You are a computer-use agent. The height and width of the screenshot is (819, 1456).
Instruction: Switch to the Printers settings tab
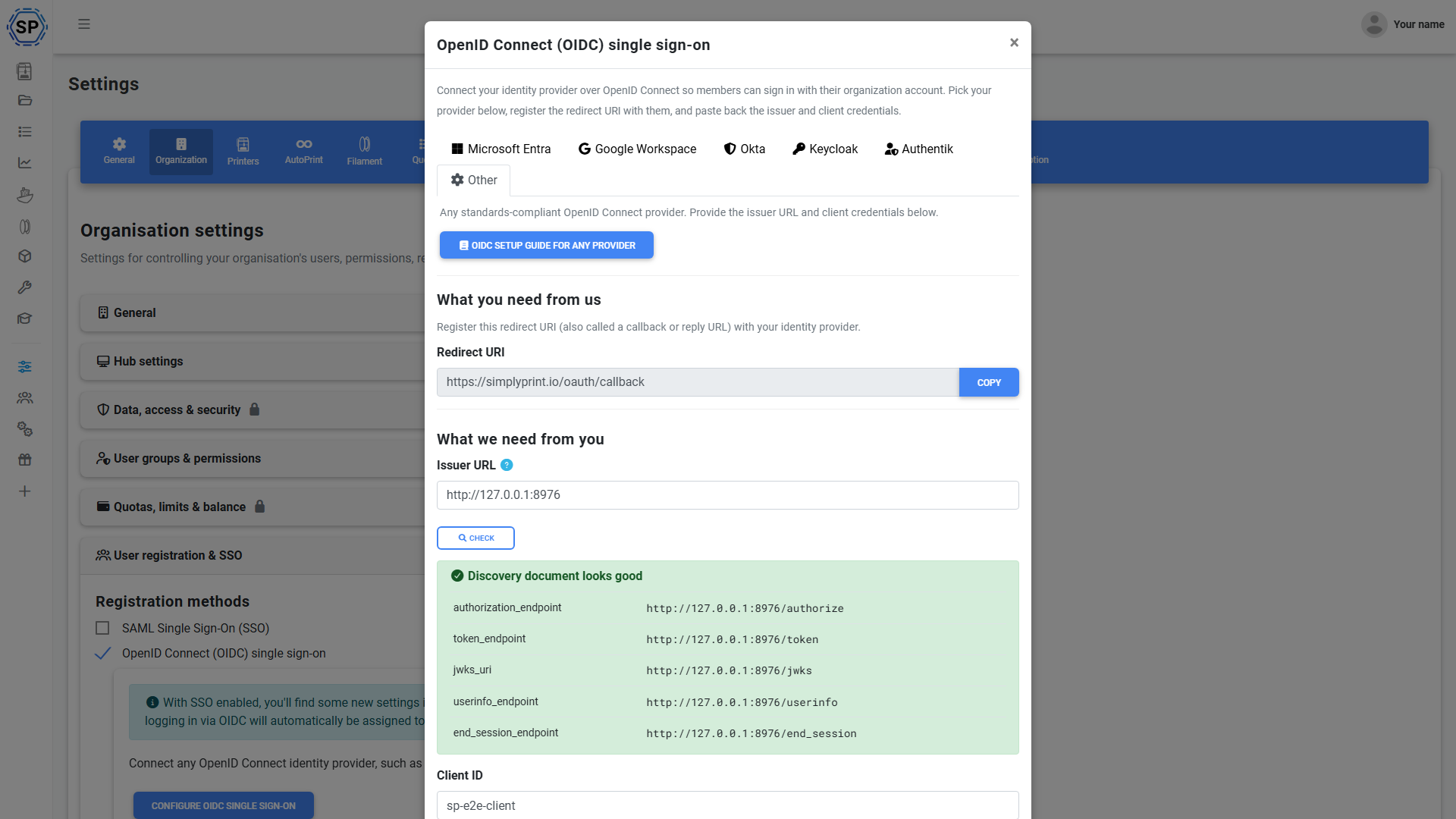243,151
